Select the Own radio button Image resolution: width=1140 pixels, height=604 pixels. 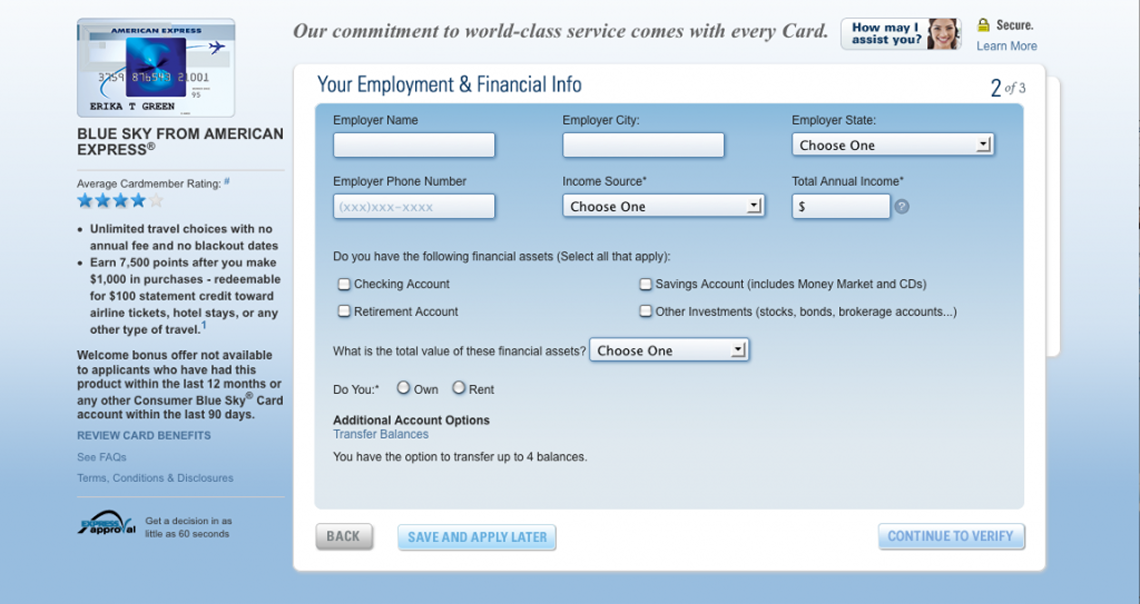click(x=404, y=388)
